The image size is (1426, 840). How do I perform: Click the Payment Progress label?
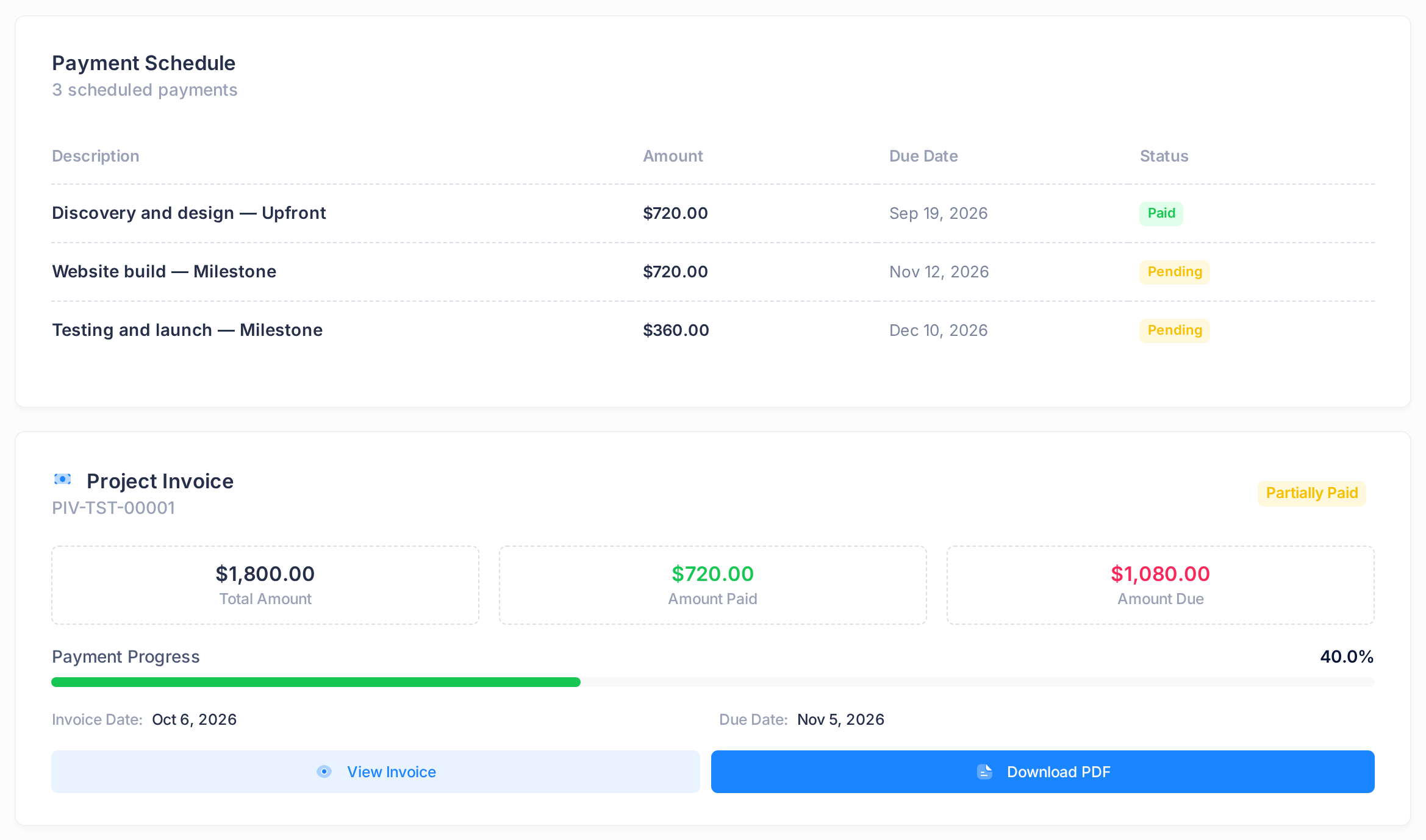126,657
